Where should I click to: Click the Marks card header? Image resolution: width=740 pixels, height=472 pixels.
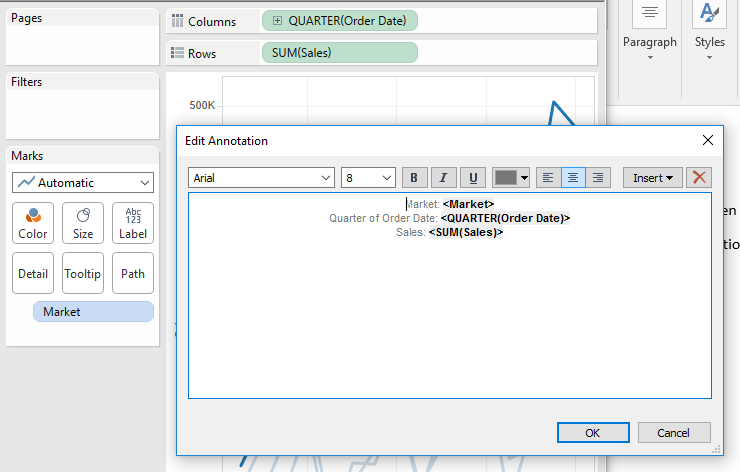click(27, 156)
